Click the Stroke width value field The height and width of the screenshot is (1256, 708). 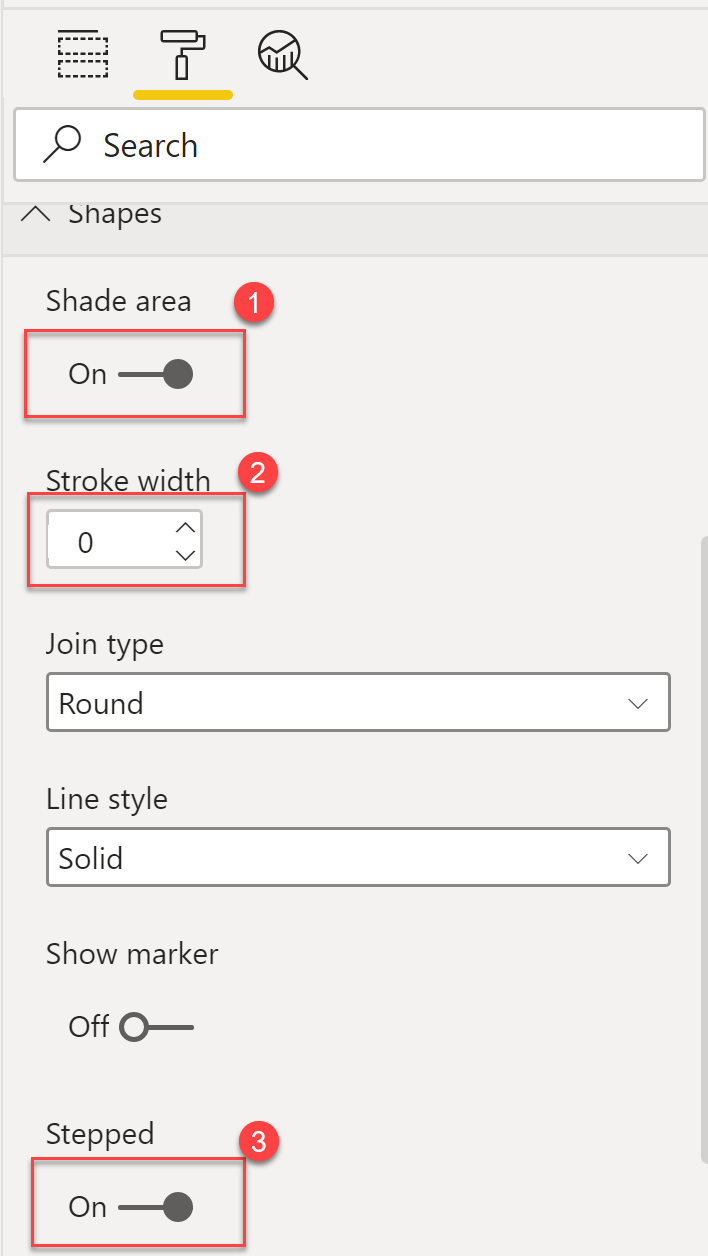[105, 542]
